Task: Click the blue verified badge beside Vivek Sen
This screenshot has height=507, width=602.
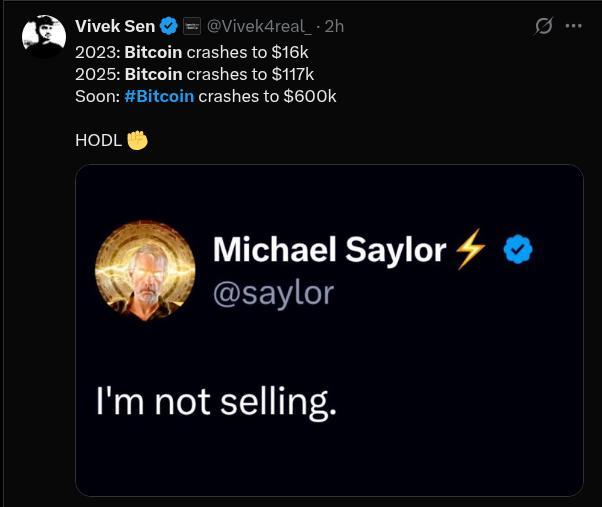Action: pos(170,26)
